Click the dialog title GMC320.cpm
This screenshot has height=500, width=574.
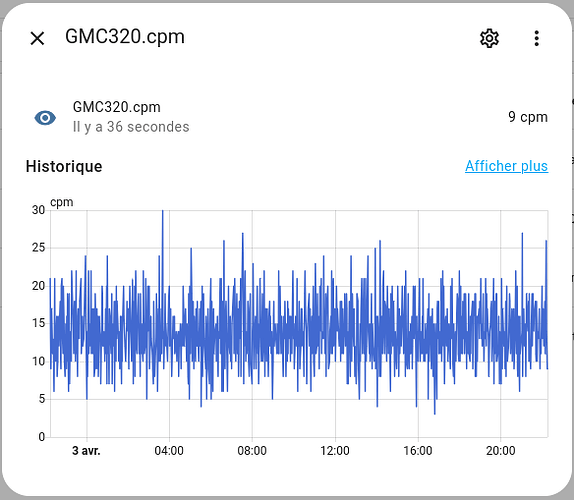pyautogui.click(x=124, y=37)
